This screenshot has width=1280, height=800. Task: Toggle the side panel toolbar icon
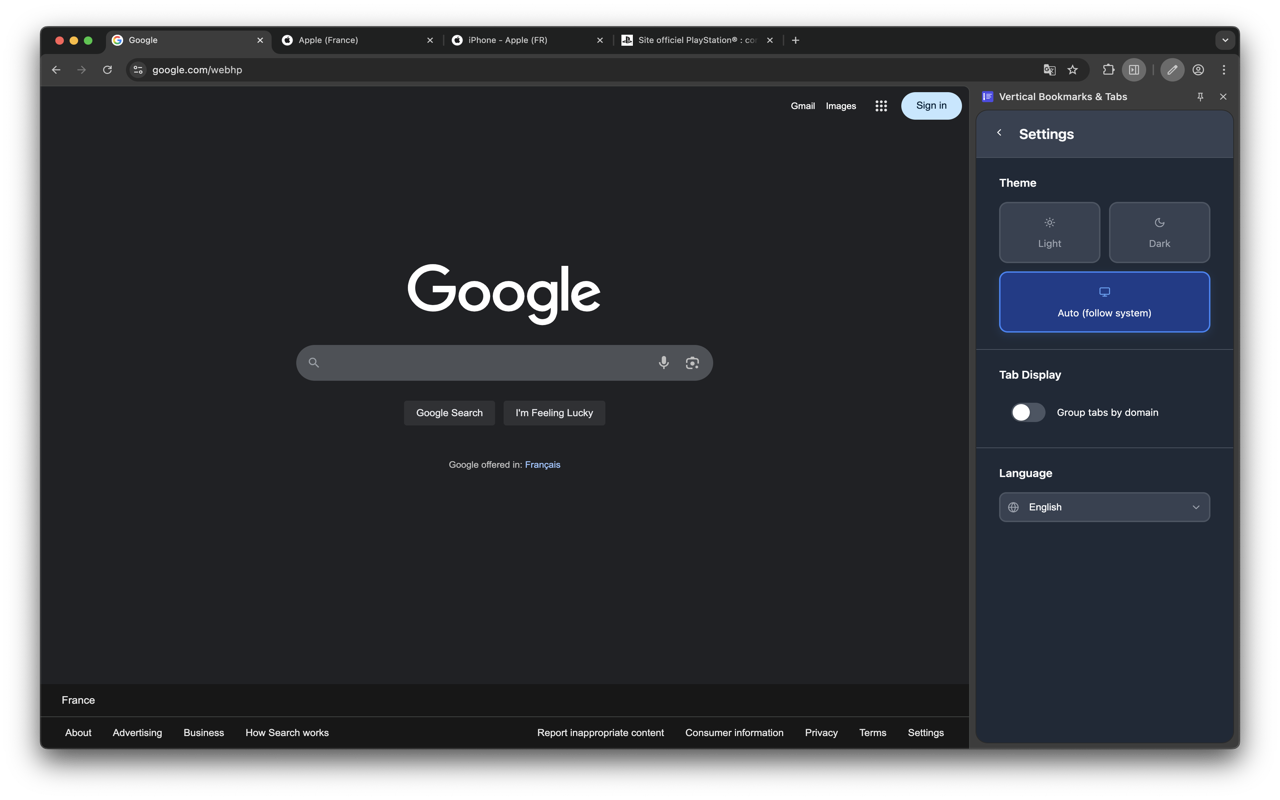pos(1134,70)
